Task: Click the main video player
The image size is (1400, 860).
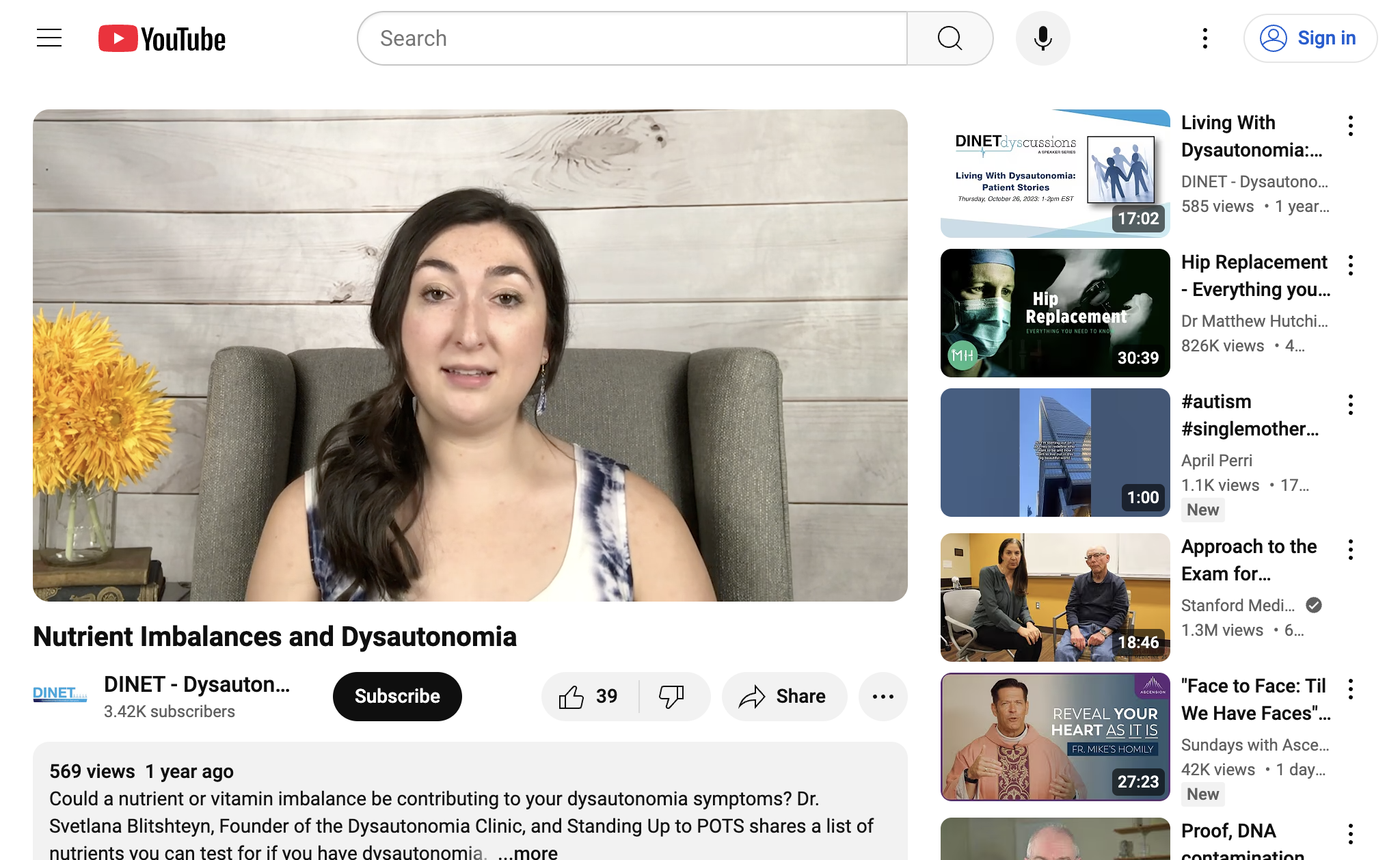Action: tap(470, 355)
